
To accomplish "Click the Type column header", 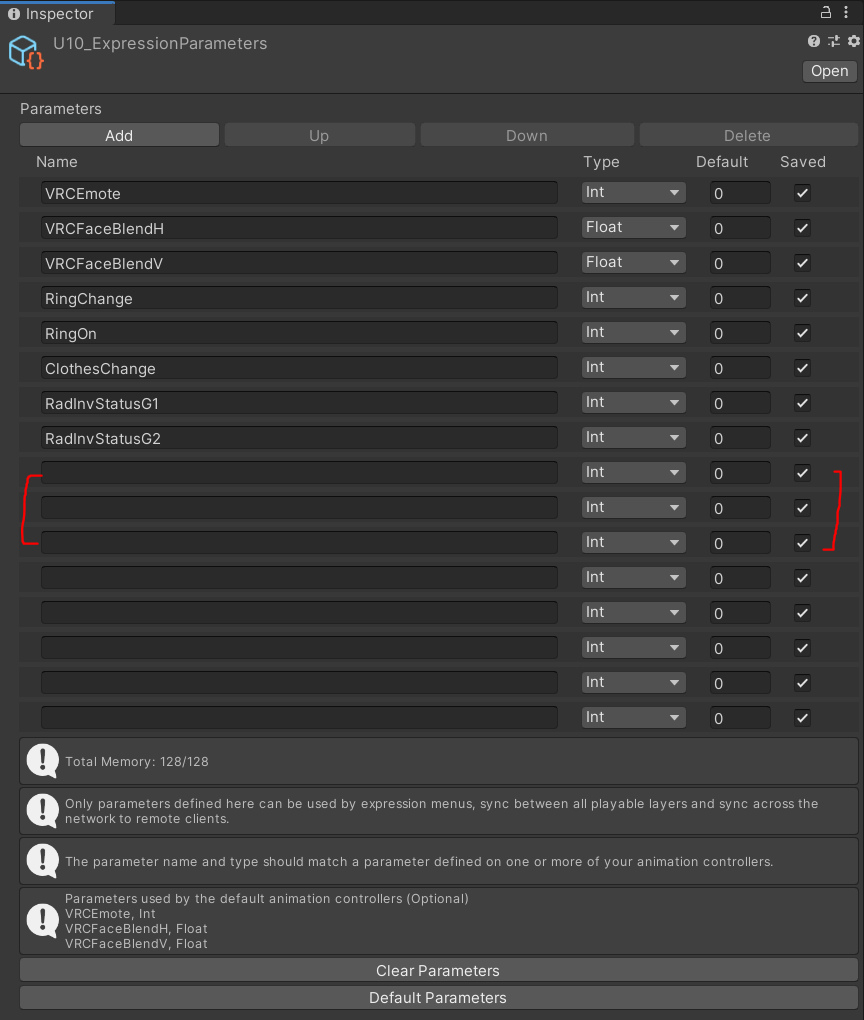I will click(x=601, y=162).
